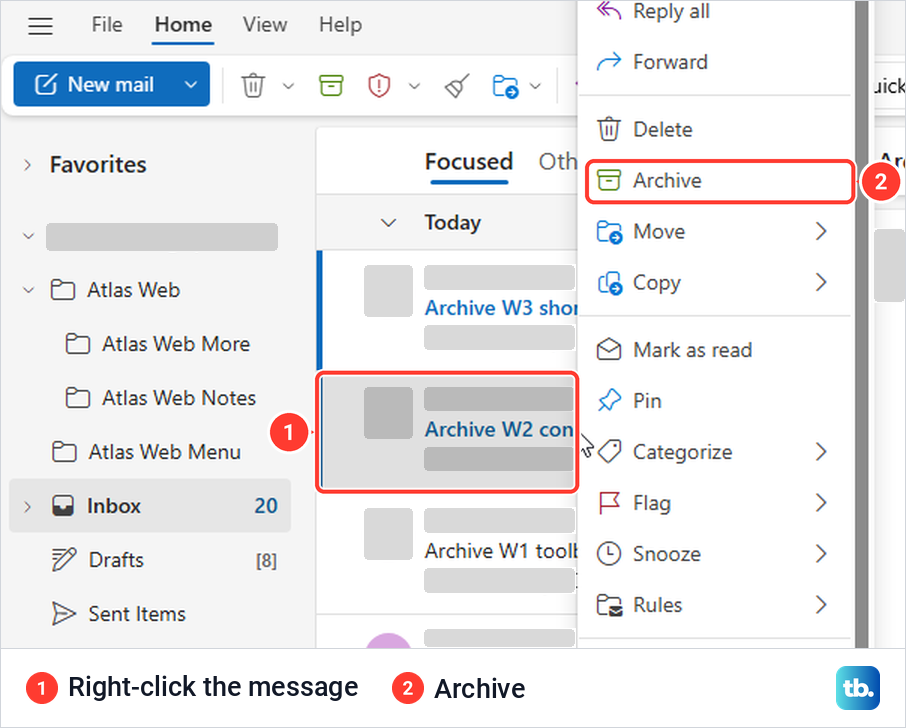Select avatar of Archive W1 message
906x728 pixels.
coord(388,534)
